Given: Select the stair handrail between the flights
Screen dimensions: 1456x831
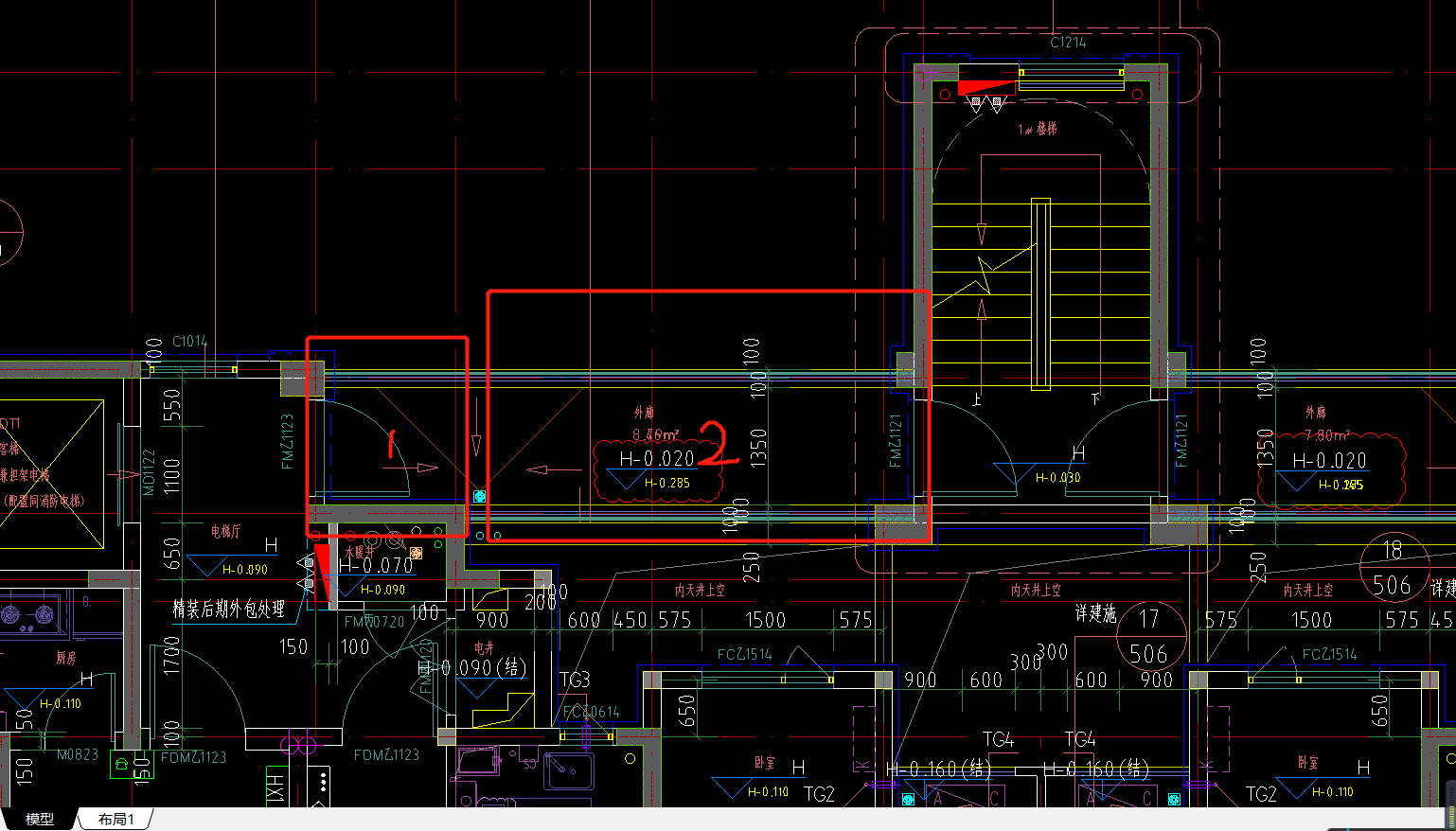Looking at the screenshot, I should pyautogui.click(x=1040, y=294).
